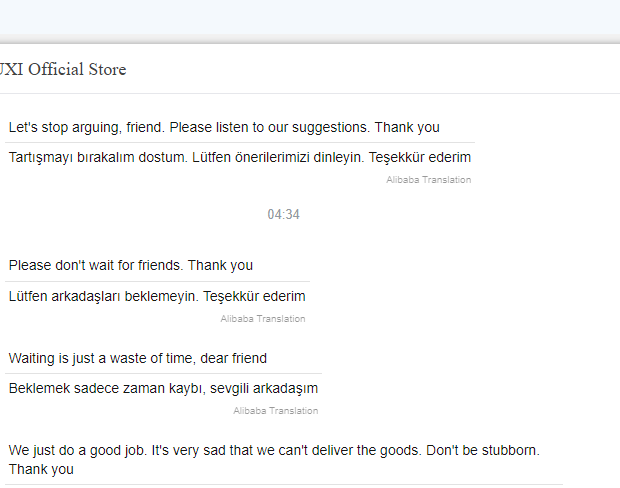Screen dimensions: 620x488
Task: Click "Thank you" on the last message's second line
Action: (41, 469)
